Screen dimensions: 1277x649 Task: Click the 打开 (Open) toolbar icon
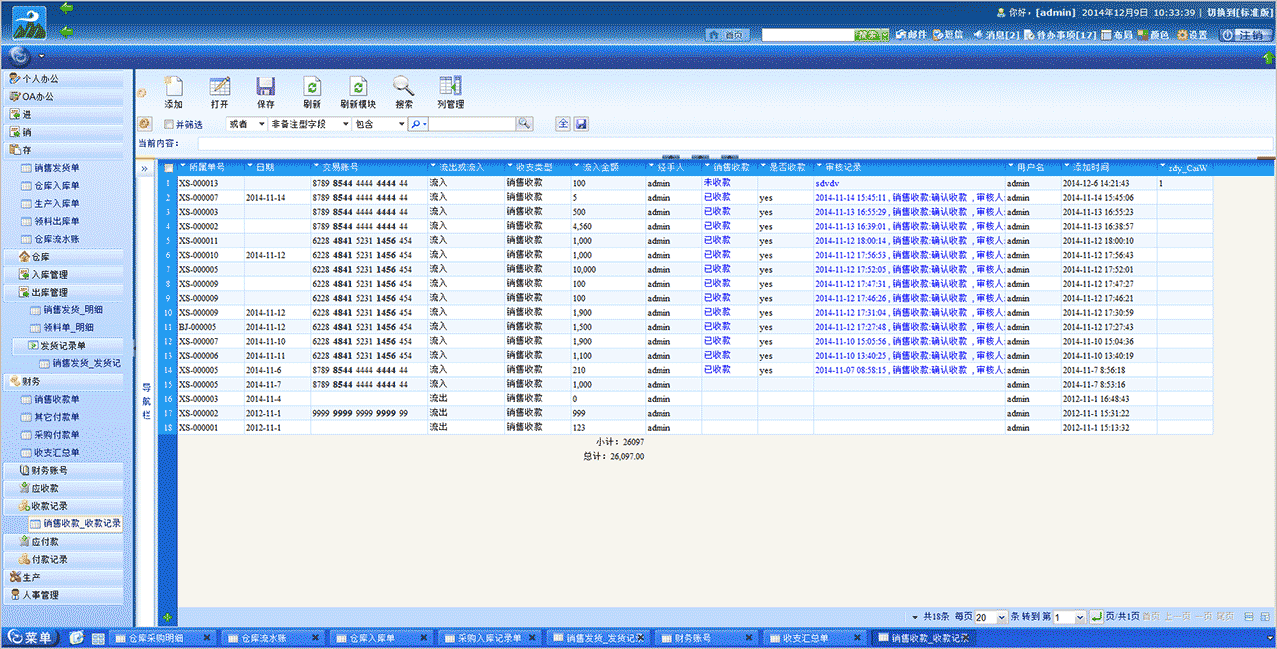220,86
